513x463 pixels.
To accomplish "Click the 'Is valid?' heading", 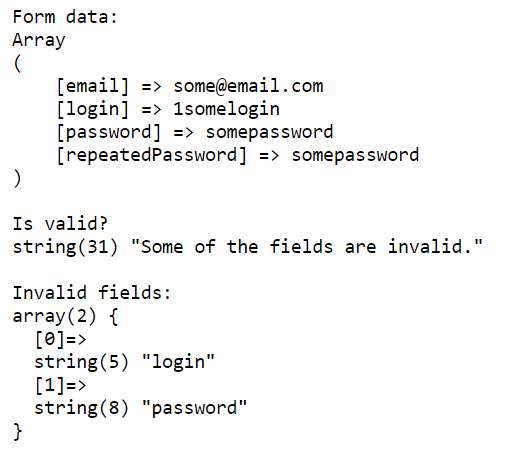I will click(x=60, y=224).
